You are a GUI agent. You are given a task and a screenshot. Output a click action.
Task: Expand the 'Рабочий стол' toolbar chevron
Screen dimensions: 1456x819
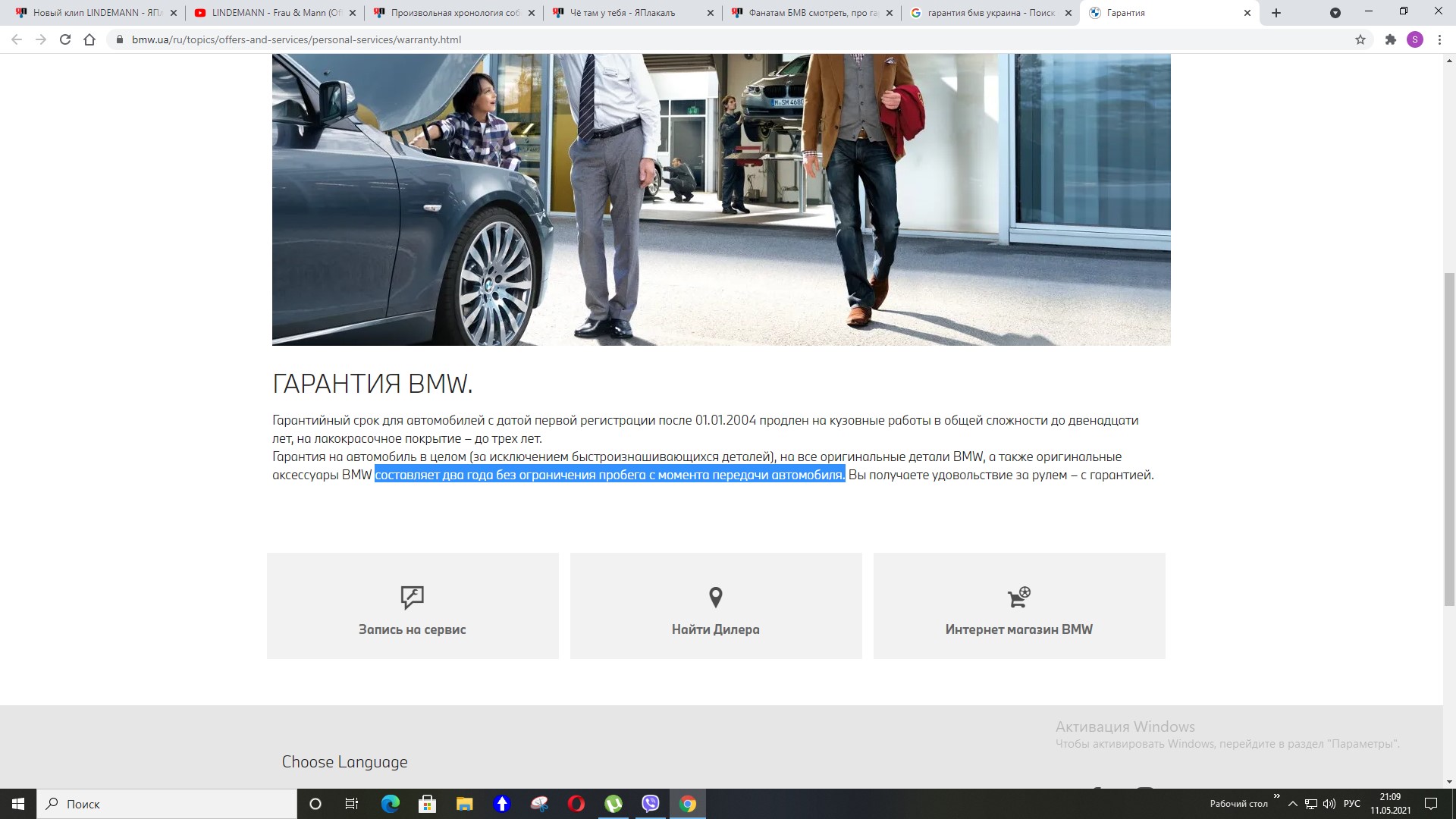pyautogui.click(x=1277, y=796)
